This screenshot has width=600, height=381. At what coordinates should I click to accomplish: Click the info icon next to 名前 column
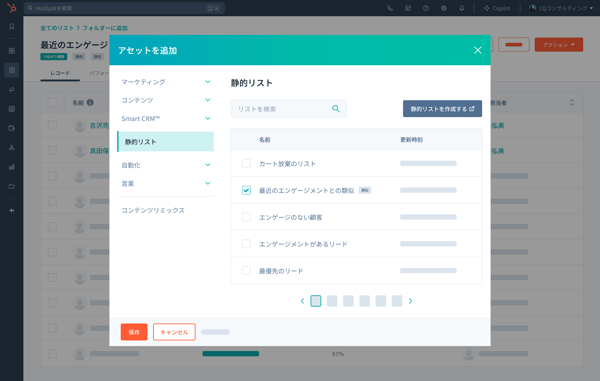(90, 103)
